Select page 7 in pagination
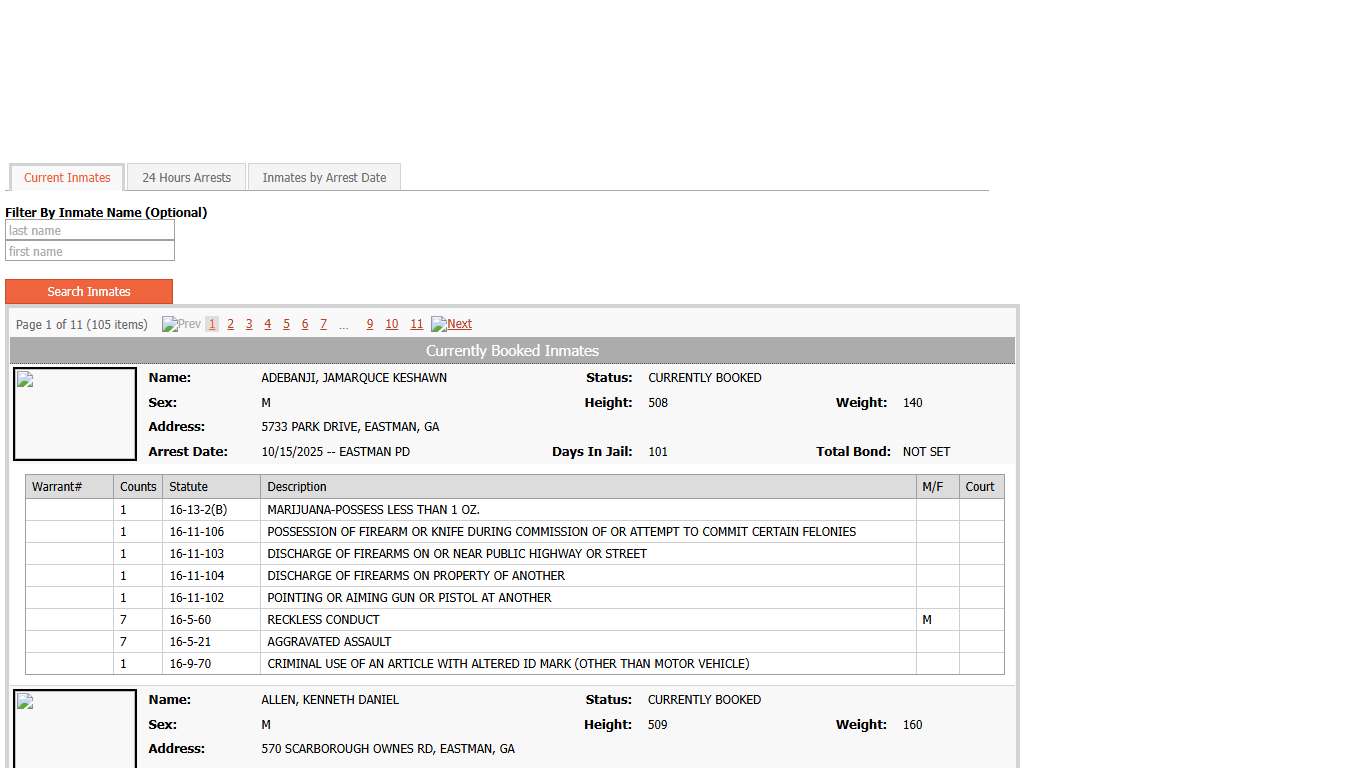The image size is (1366, 768). [x=323, y=324]
